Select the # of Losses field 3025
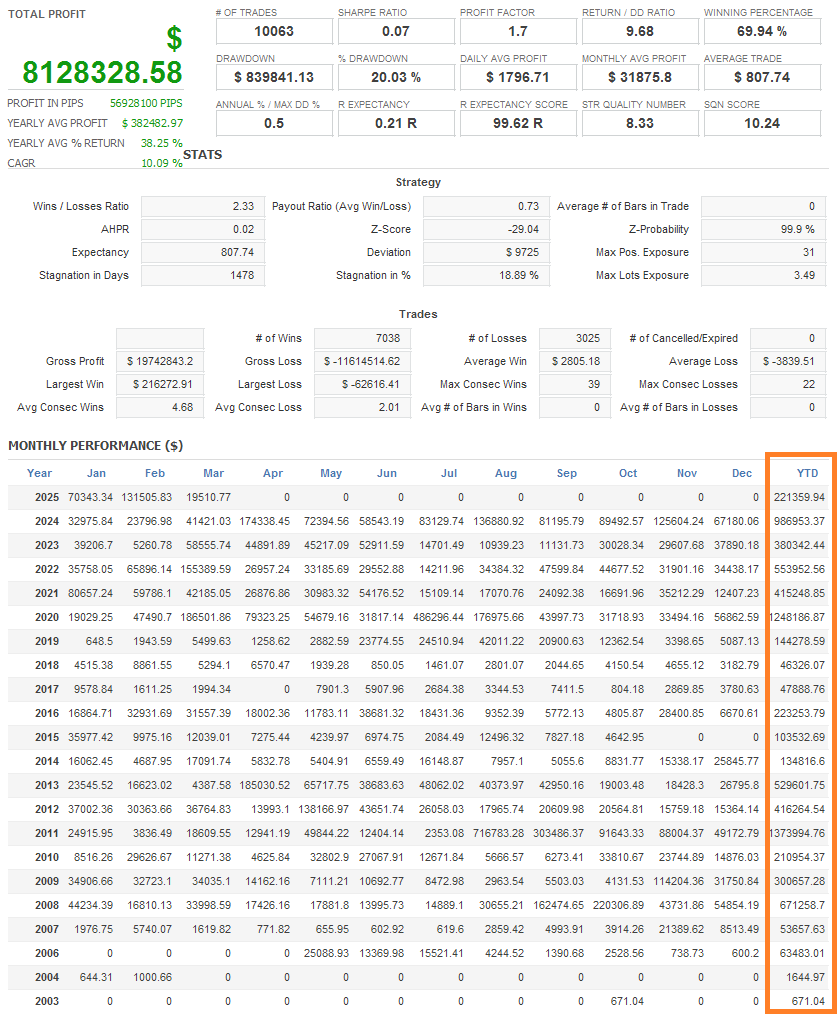838x1018 pixels. pyautogui.click(x=574, y=338)
